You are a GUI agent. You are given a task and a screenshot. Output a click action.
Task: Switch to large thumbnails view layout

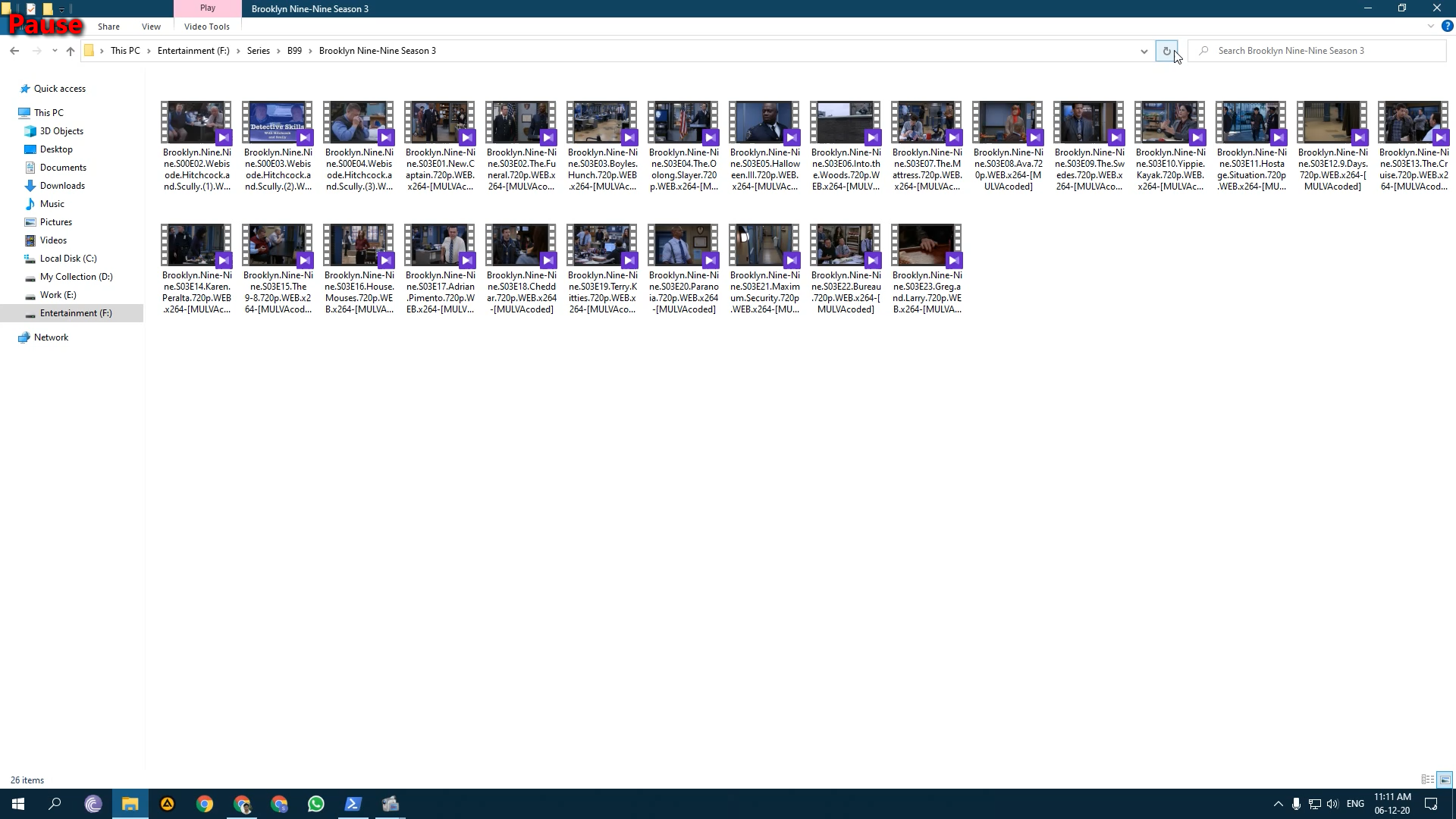pyautogui.click(x=1445, y=780)
